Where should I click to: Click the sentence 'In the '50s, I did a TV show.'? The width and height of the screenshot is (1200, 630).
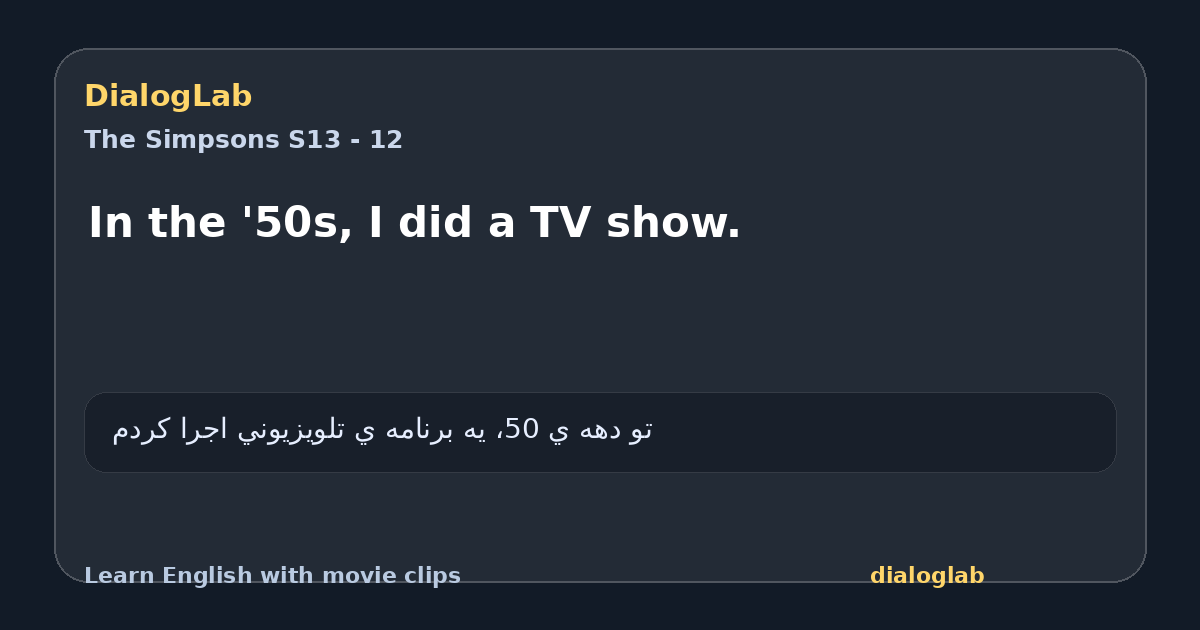(414, 222)
